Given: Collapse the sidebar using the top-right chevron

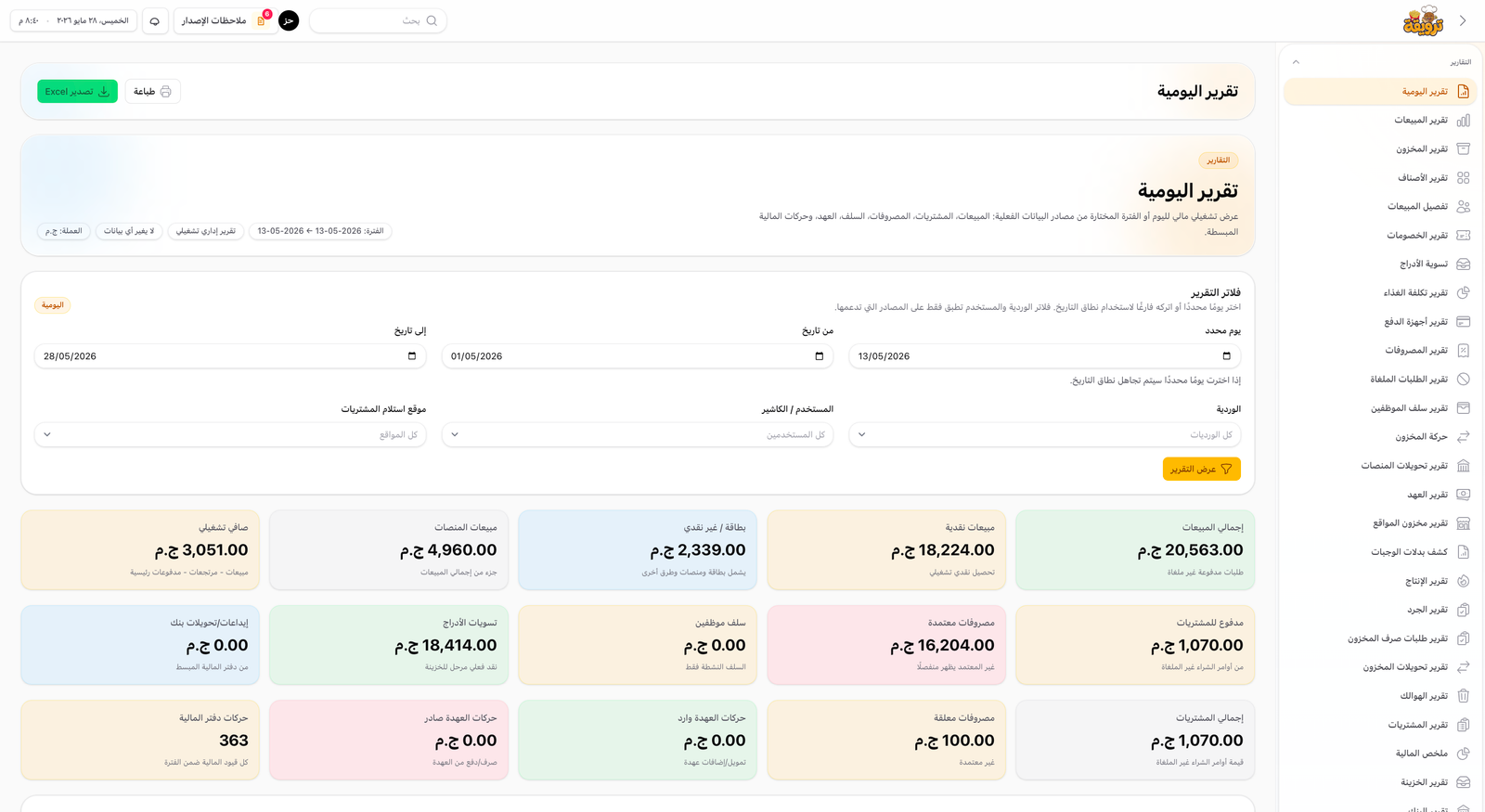Looking at the screenshot, I should point(1463,20).
